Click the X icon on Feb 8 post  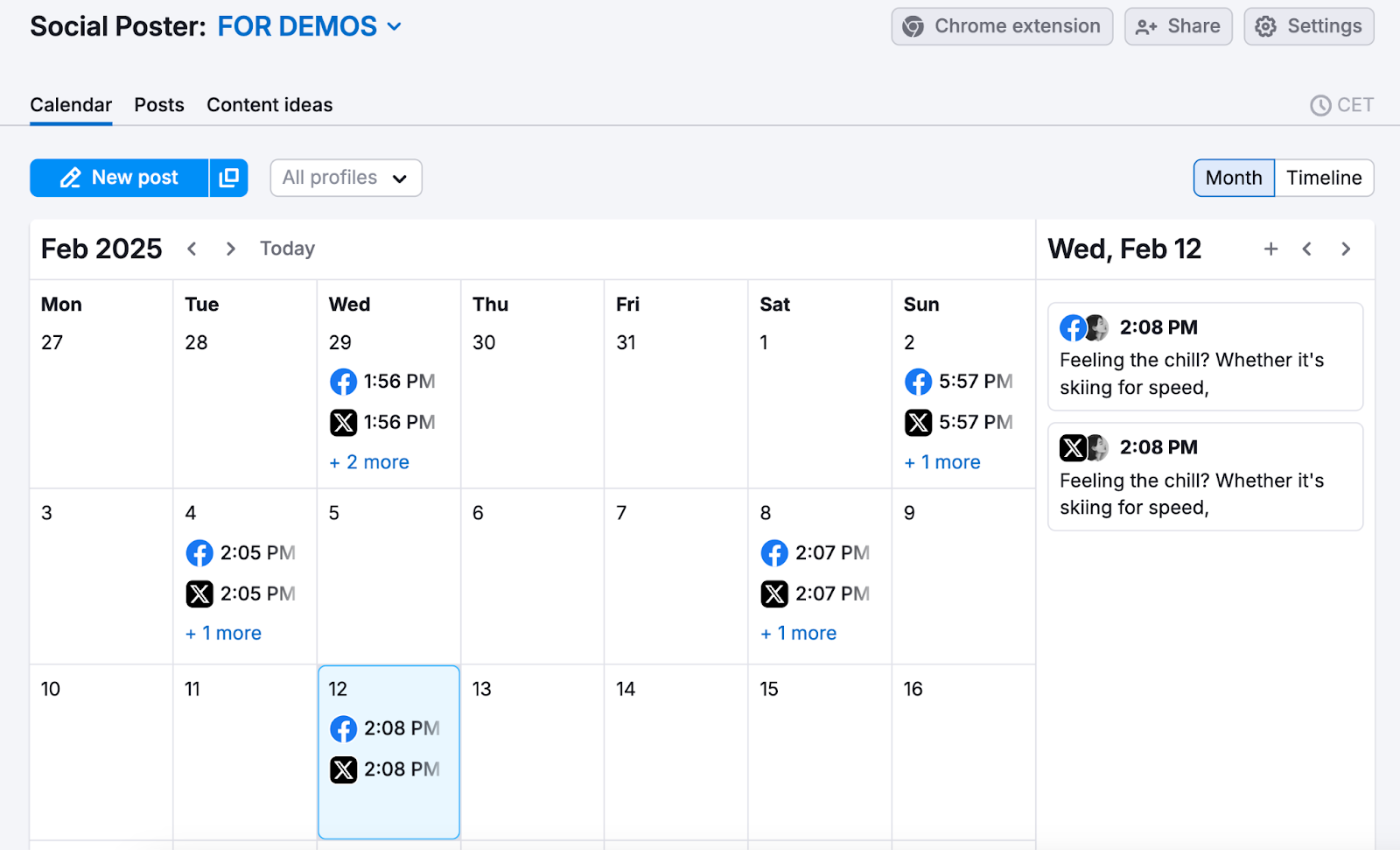point(774,594)
